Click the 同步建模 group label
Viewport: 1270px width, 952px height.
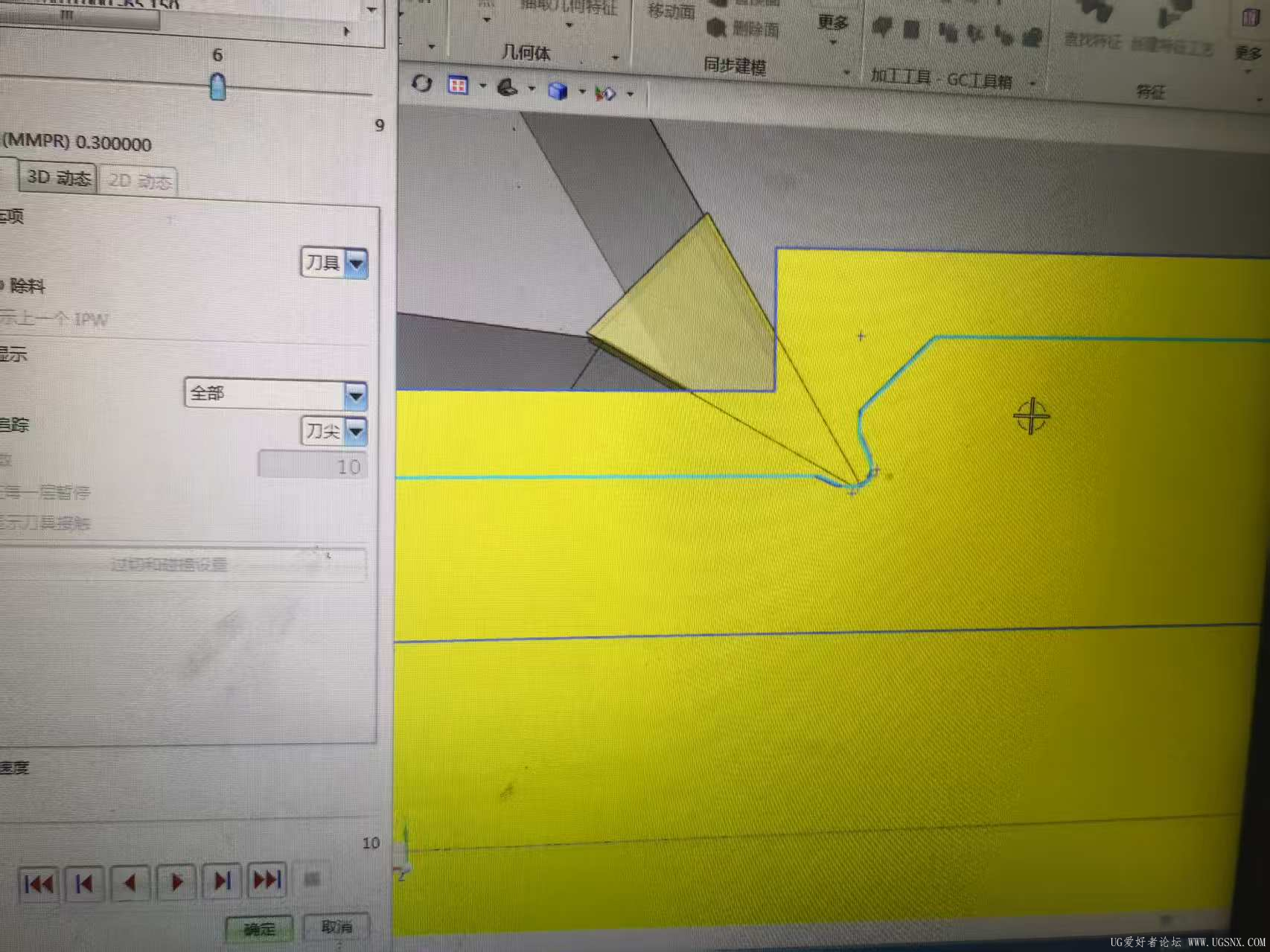735,66
